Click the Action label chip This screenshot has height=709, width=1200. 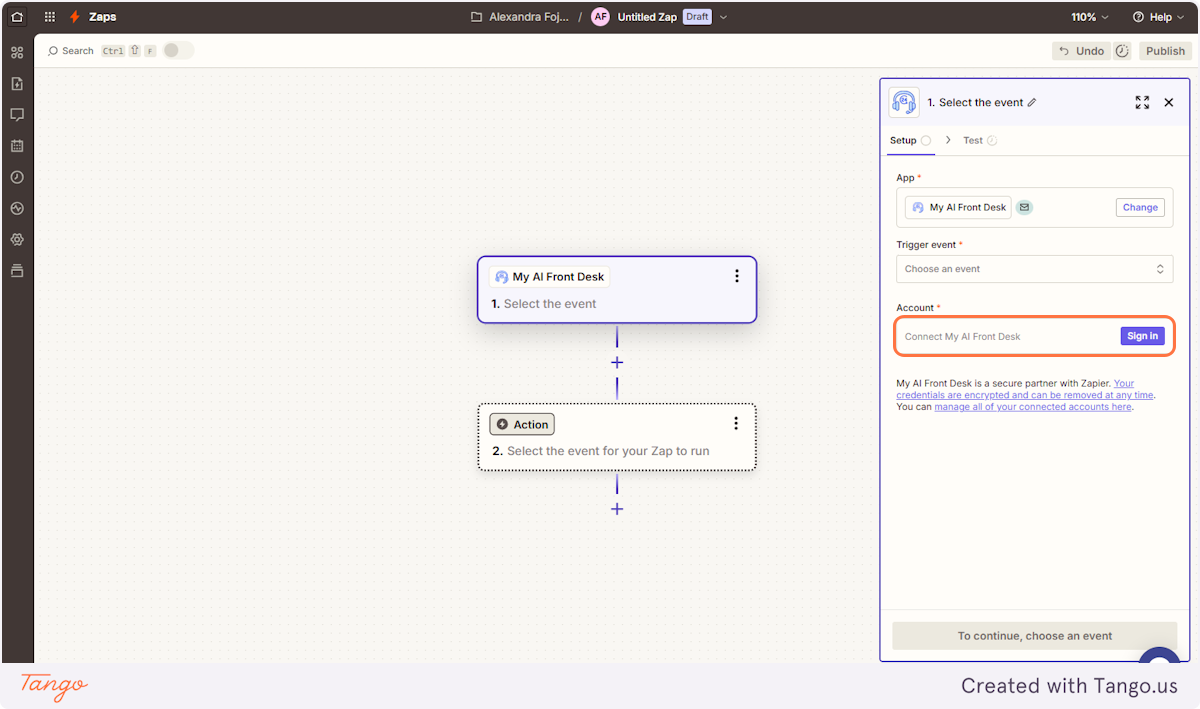[522, 424]
